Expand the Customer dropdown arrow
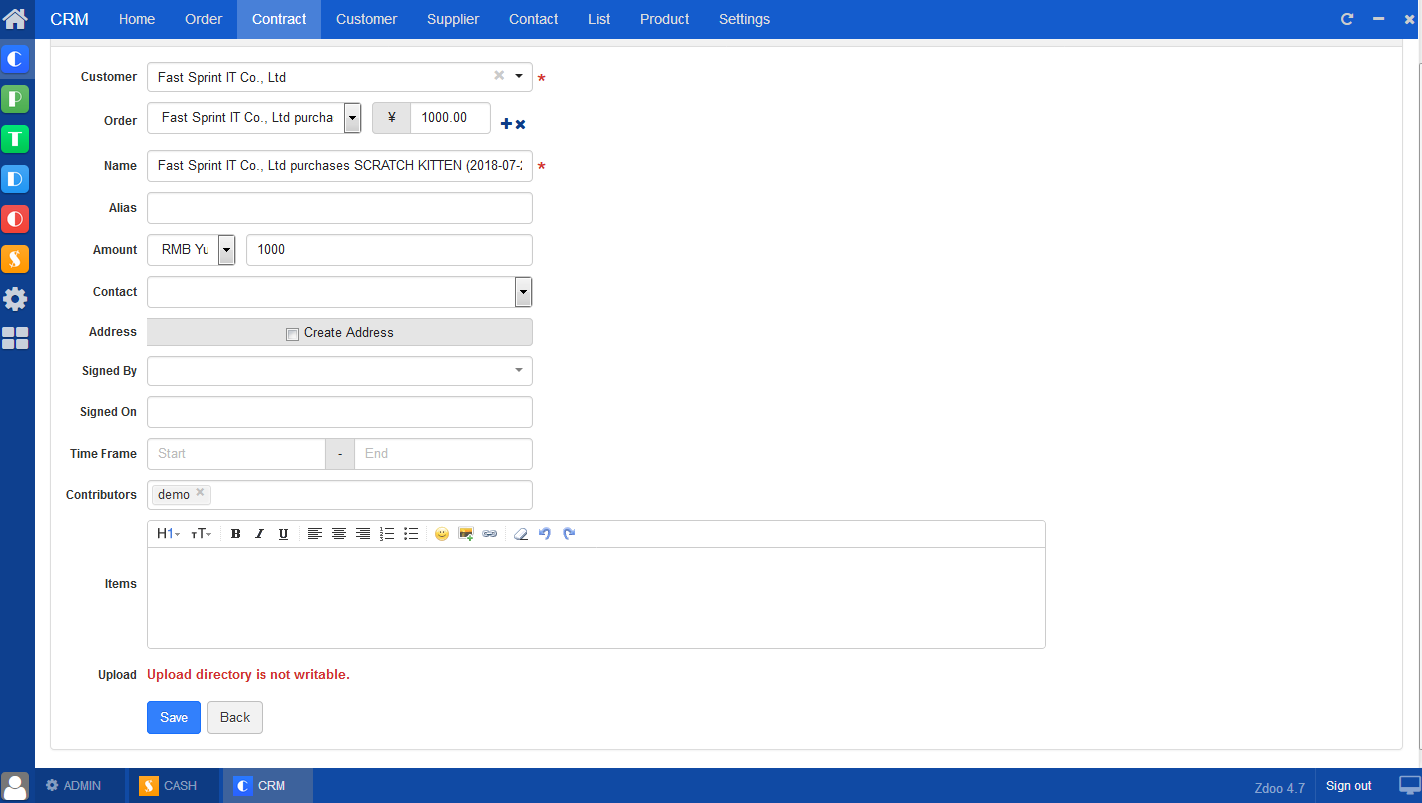Image resolution: width=1422 pixels, height=803 pixels. [519, 76]
